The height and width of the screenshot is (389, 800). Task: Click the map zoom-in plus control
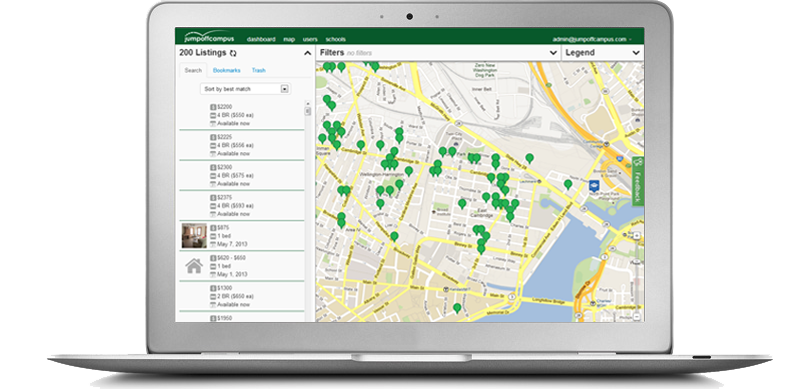click(637, 236)
